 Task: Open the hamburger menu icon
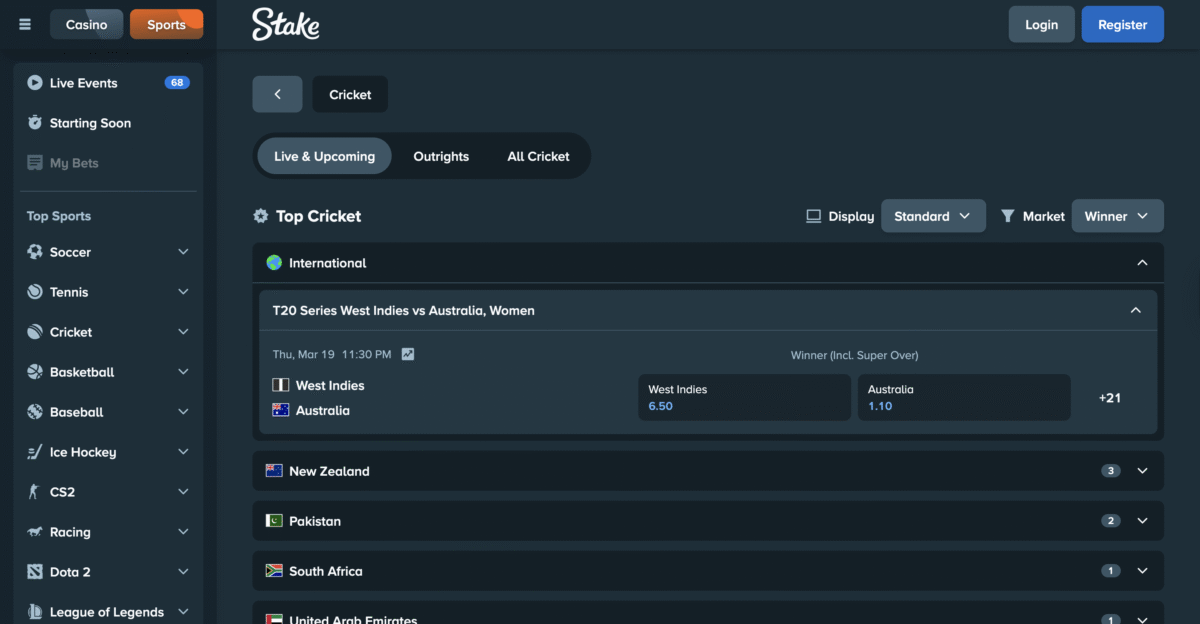(x=25, y=24)
